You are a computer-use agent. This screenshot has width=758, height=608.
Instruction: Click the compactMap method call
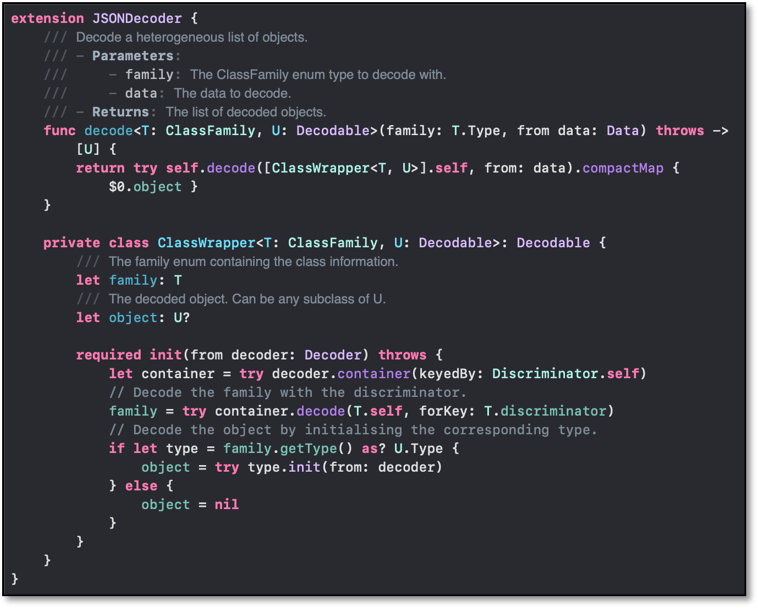[616, 168]
